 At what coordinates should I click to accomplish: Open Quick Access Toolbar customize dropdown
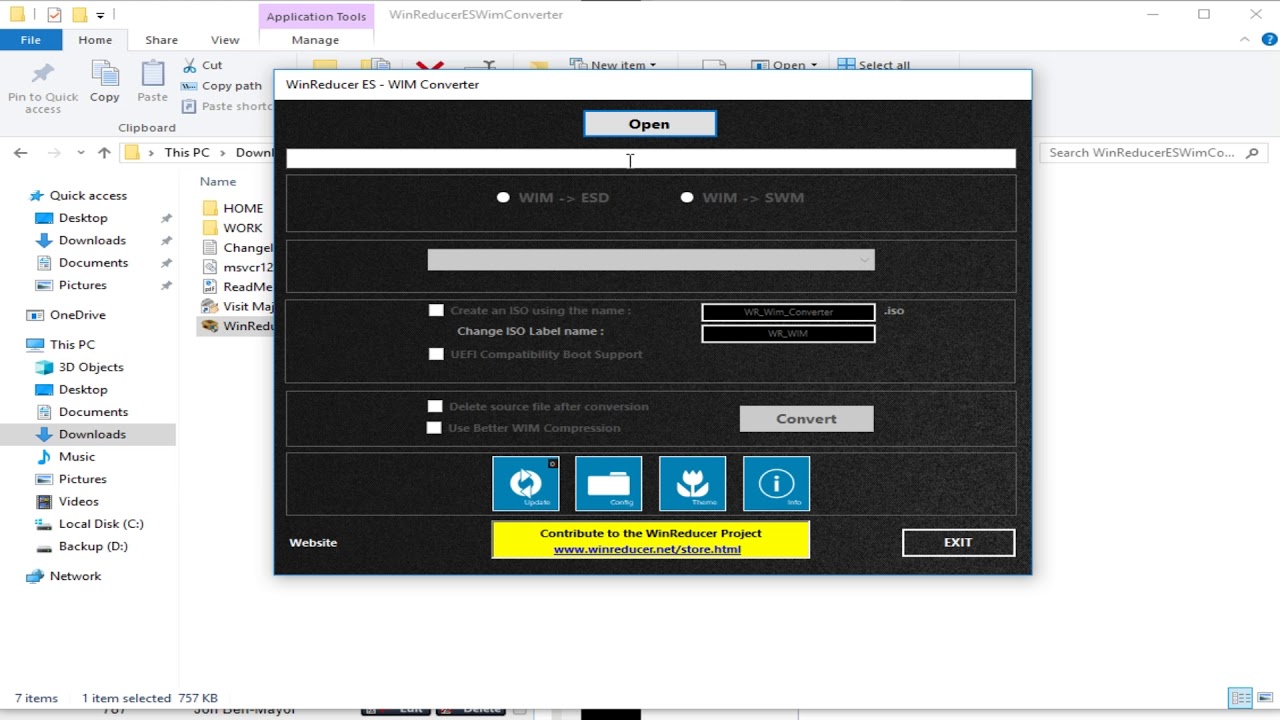100,15
